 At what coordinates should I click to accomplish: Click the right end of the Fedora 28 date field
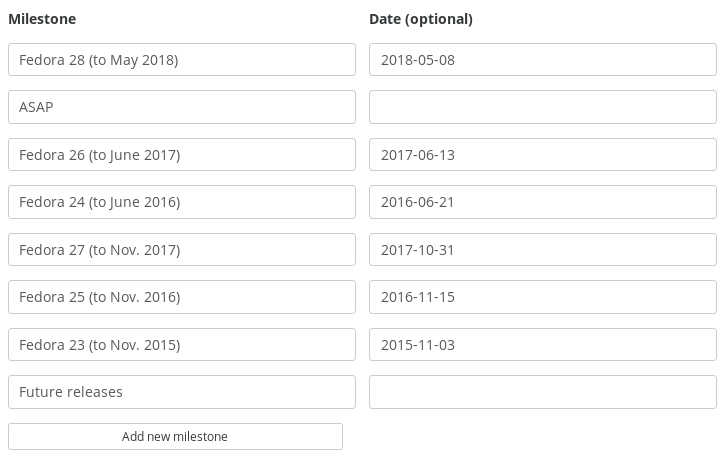(x=706, y=60)
